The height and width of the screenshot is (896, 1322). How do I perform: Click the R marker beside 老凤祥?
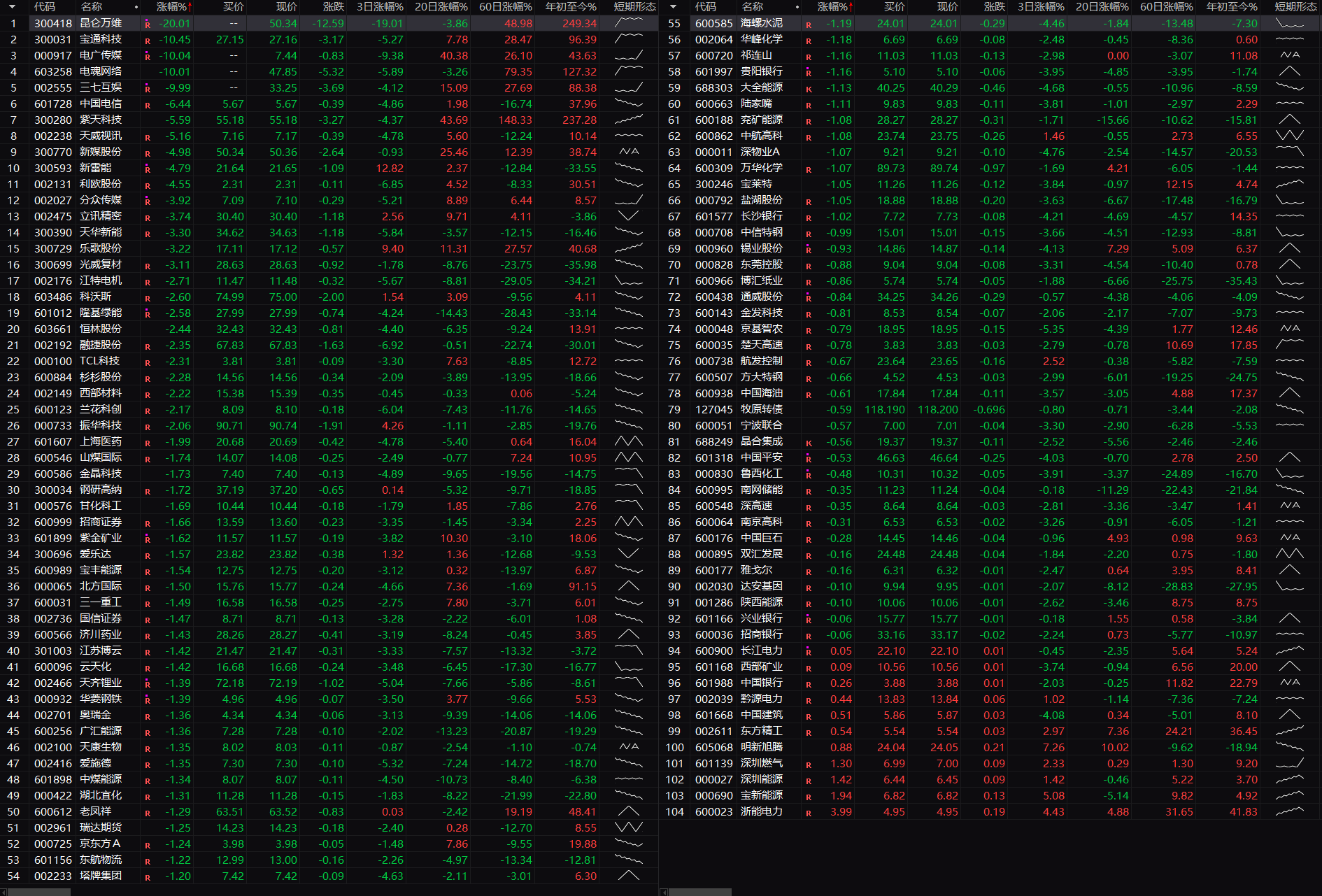coord(148,813)
